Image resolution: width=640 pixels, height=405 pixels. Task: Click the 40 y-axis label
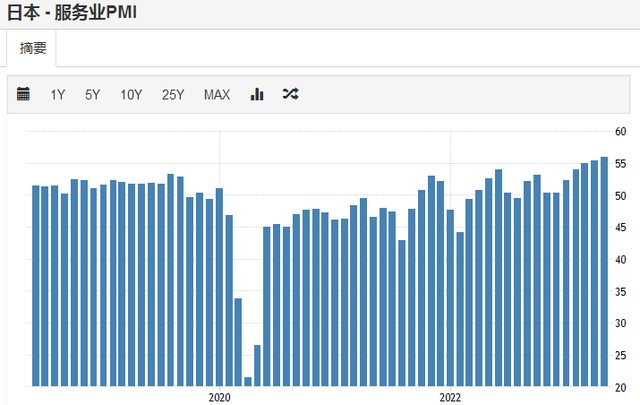pyautogui.click(x=620, y=260)
